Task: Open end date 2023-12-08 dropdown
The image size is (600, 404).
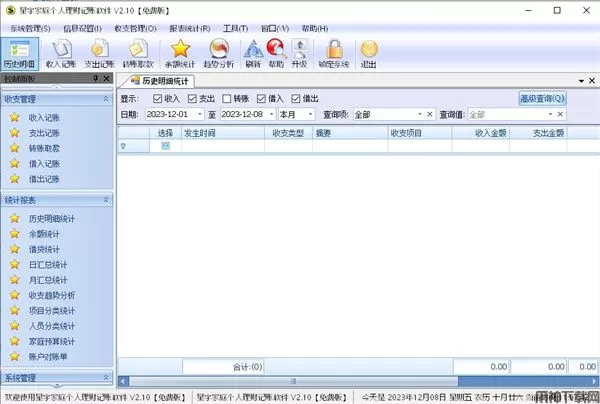Action: tap(271, 114)
